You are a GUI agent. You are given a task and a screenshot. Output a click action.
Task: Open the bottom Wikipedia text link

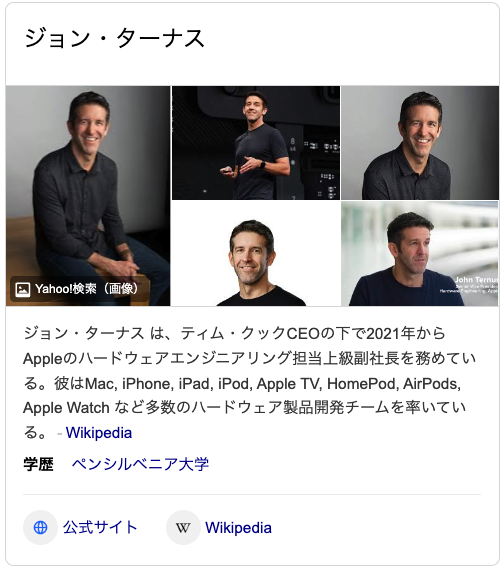tap(238, 528)
